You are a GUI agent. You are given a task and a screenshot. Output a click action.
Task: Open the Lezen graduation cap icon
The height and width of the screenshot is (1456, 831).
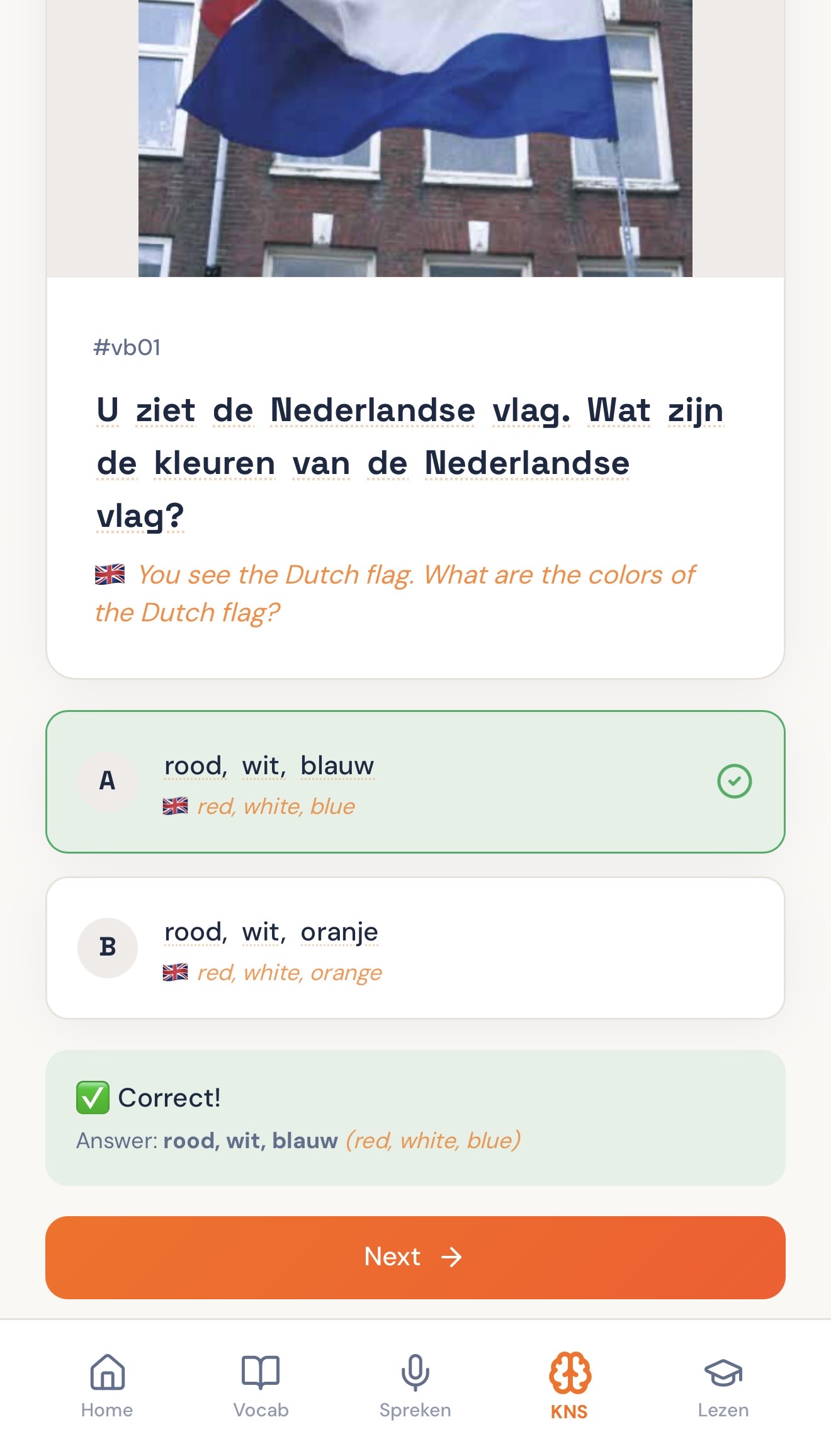pyautogui.click(x=723, y=1372)
